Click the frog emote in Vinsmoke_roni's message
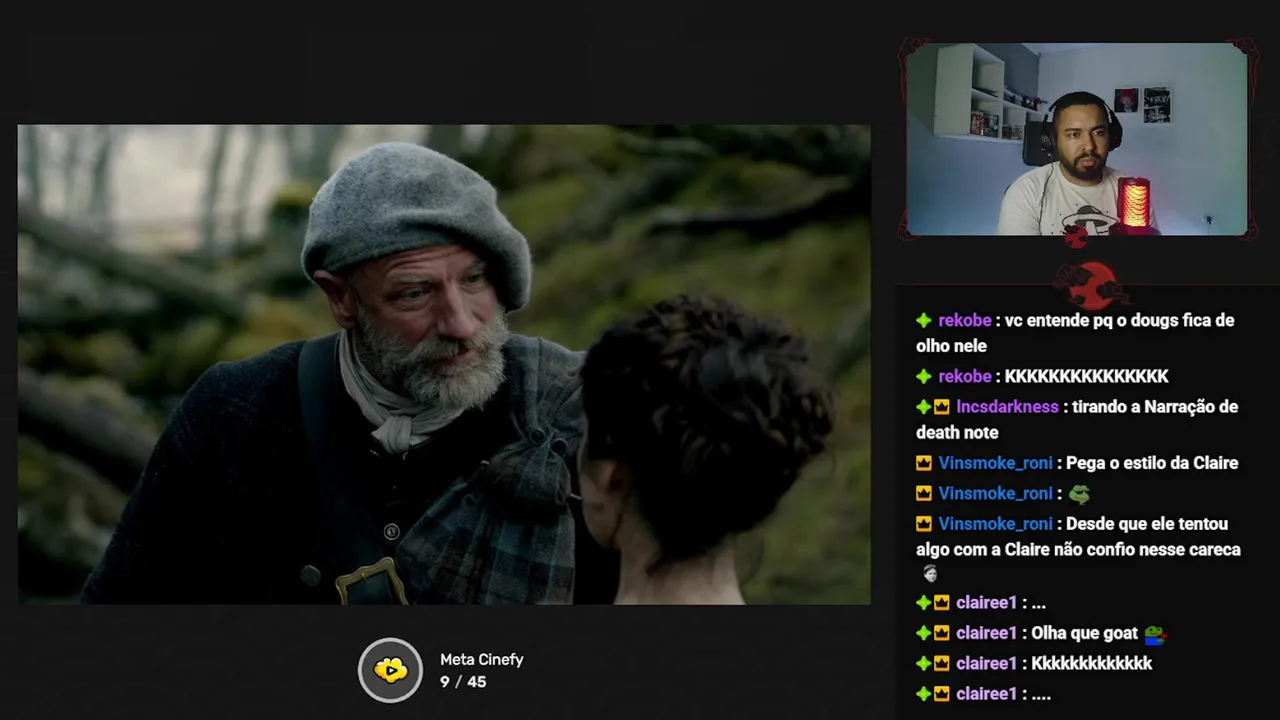The image size is (1280, 720). 1079,494
